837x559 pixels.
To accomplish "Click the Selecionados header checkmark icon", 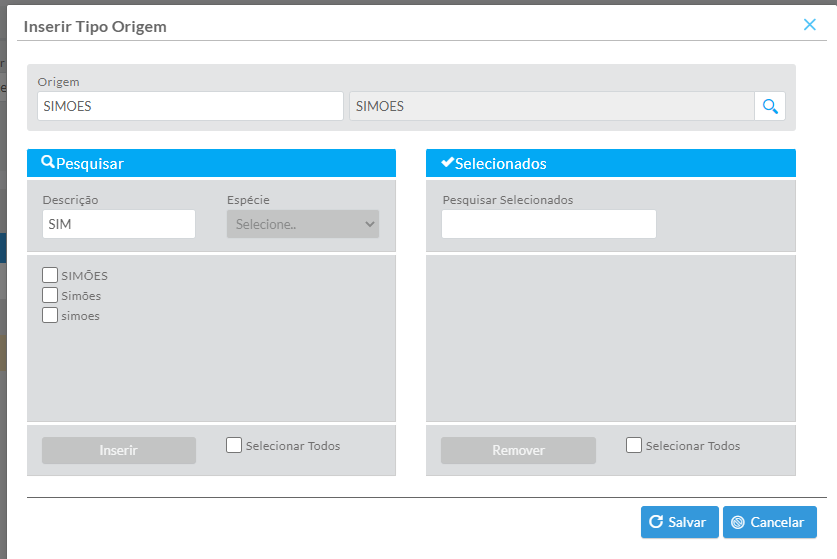I will 447,163.
